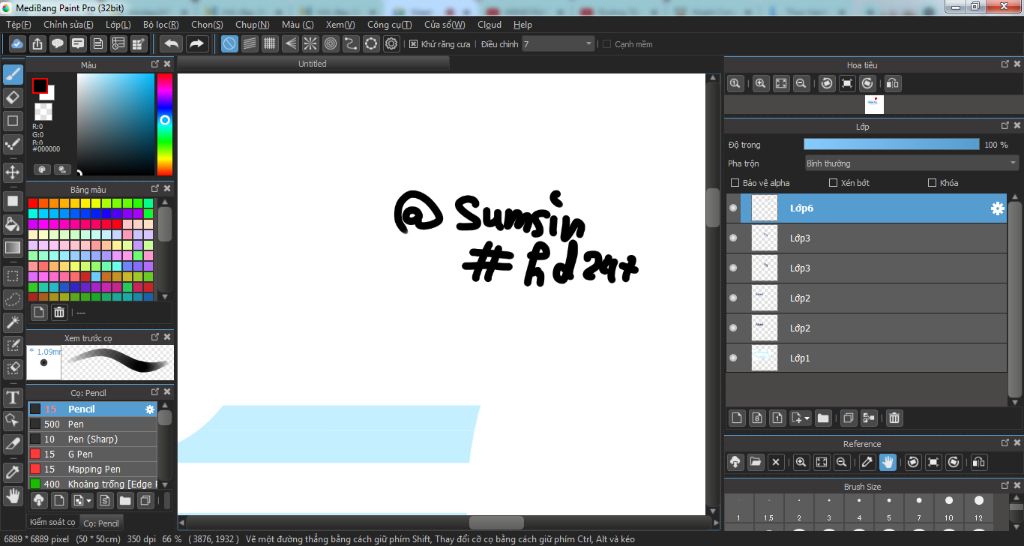Open image file in Reference panel
1024x546 pixels.
(756, 462)
